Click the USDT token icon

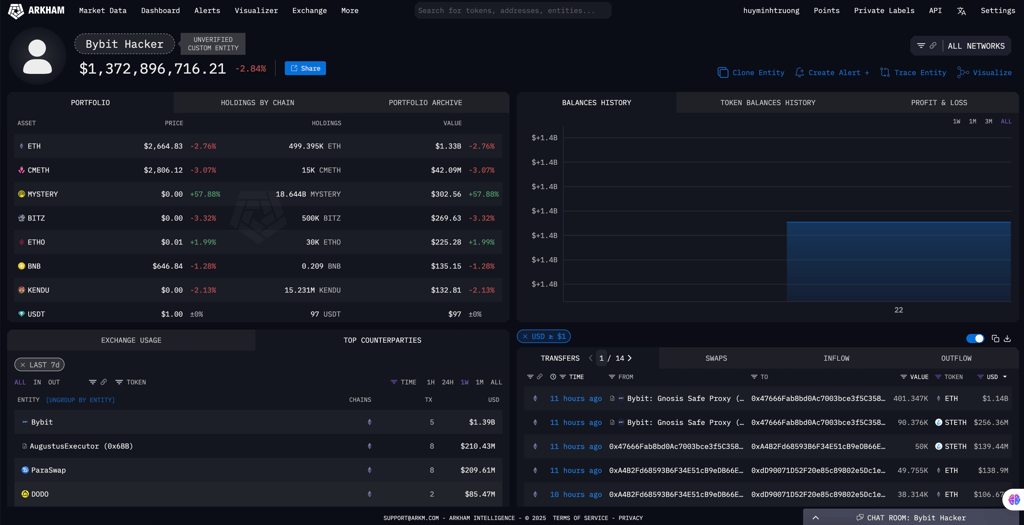(x=21, y=314)
